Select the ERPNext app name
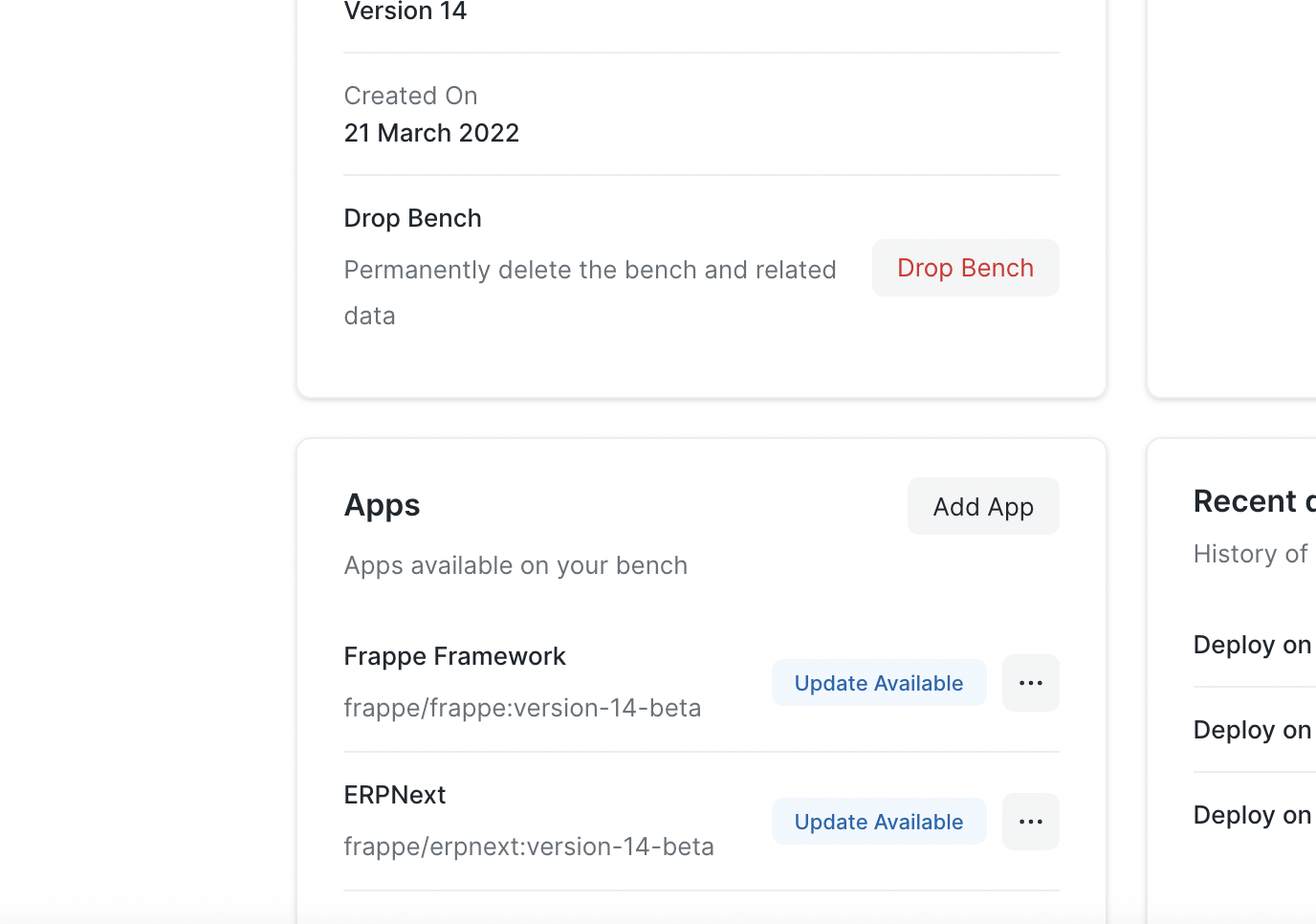Screen dimensions: 1316x924 394,794
